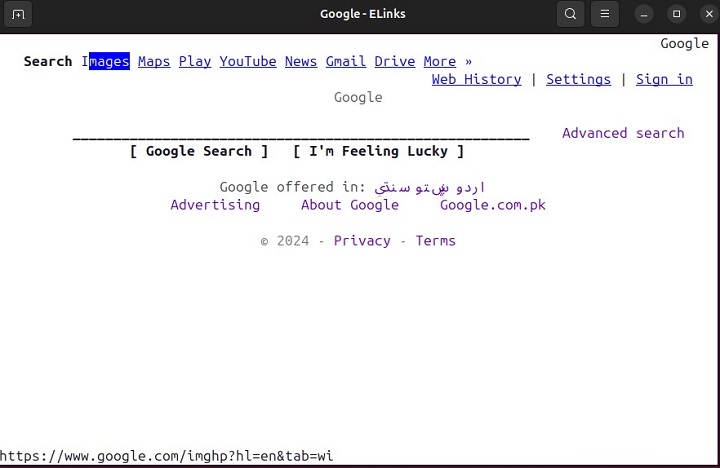
Task: Go to Google Settings link
Action: pyautogui.click(x=579, y=79)
